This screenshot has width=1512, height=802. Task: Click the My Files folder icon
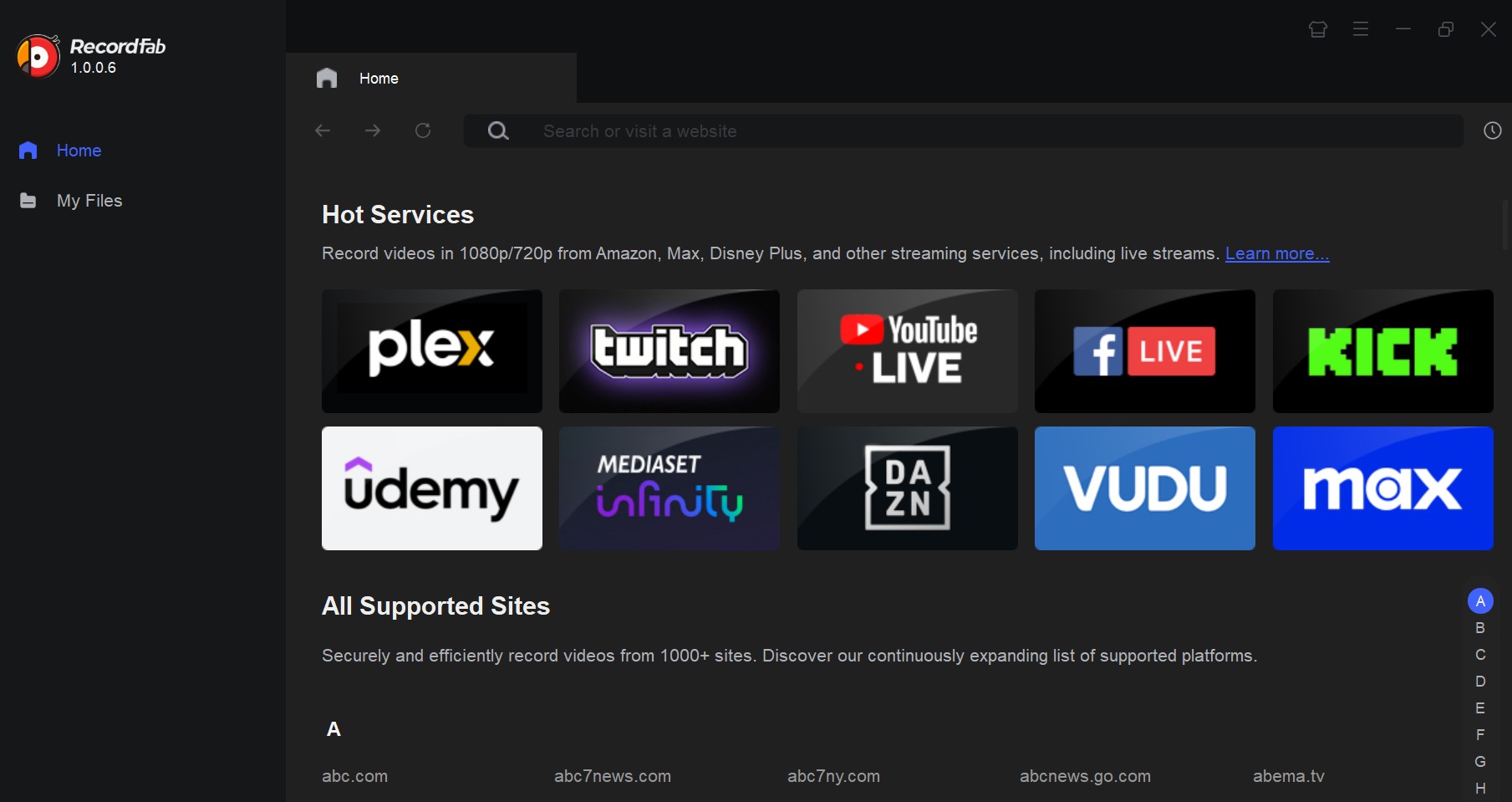click(x=28, y=201)
